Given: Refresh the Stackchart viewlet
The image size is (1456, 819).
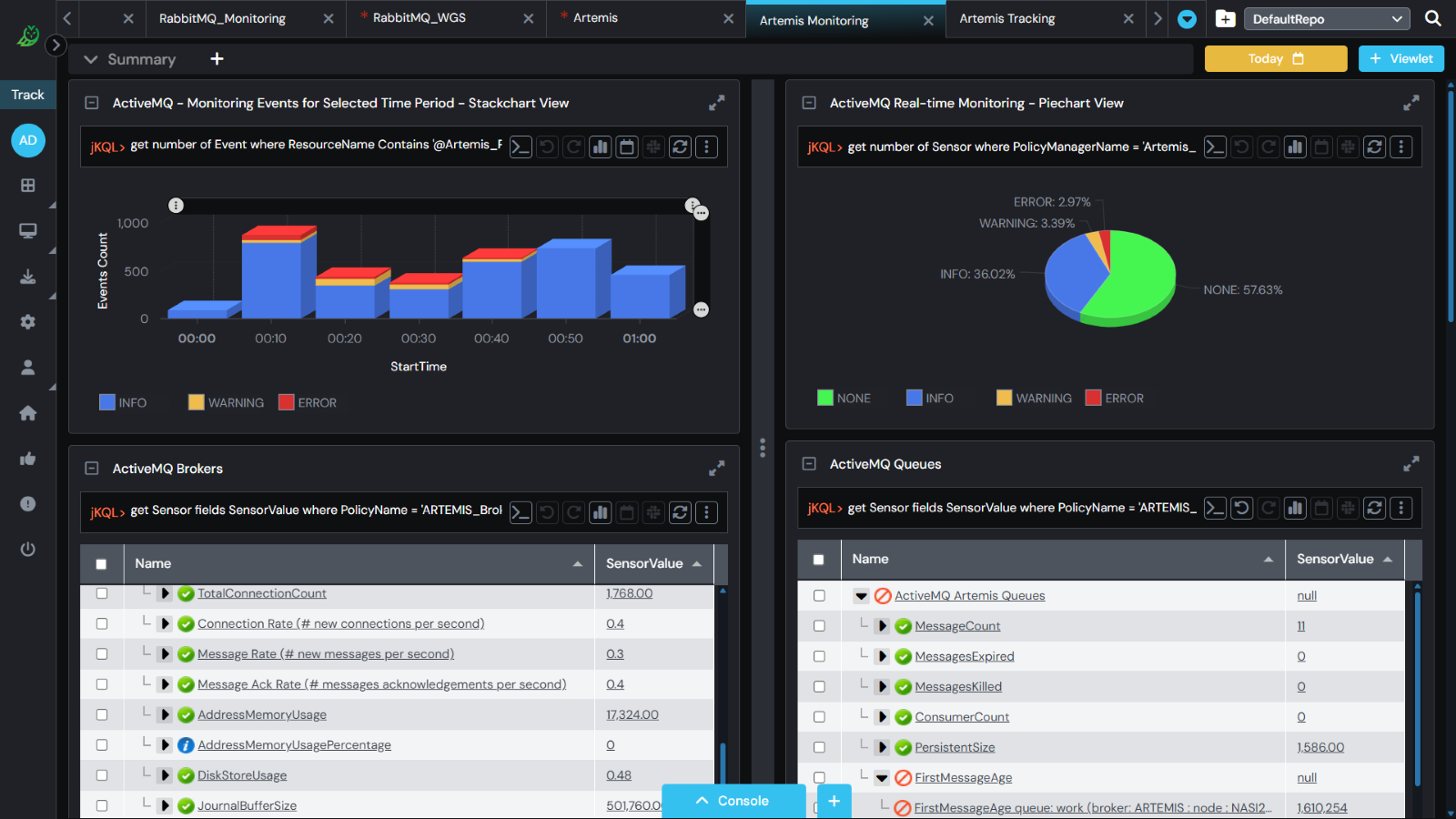Looking at the screenshot, I should (x=680, y=147).
